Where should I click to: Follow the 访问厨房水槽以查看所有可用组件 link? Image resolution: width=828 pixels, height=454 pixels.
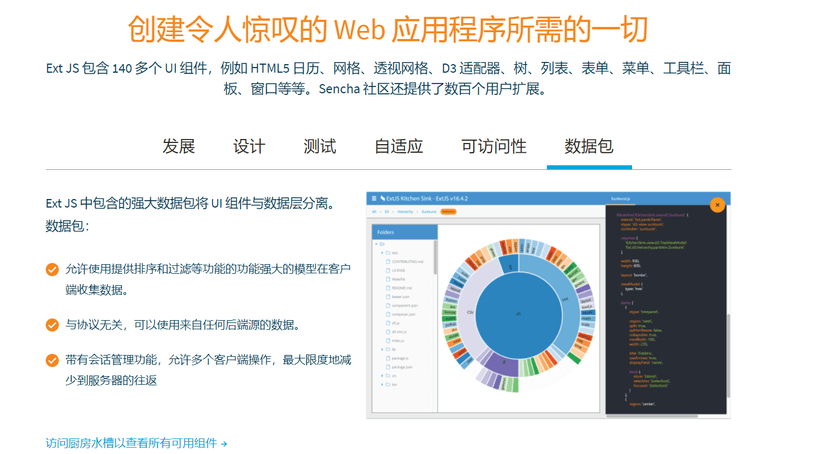[136, 443]
